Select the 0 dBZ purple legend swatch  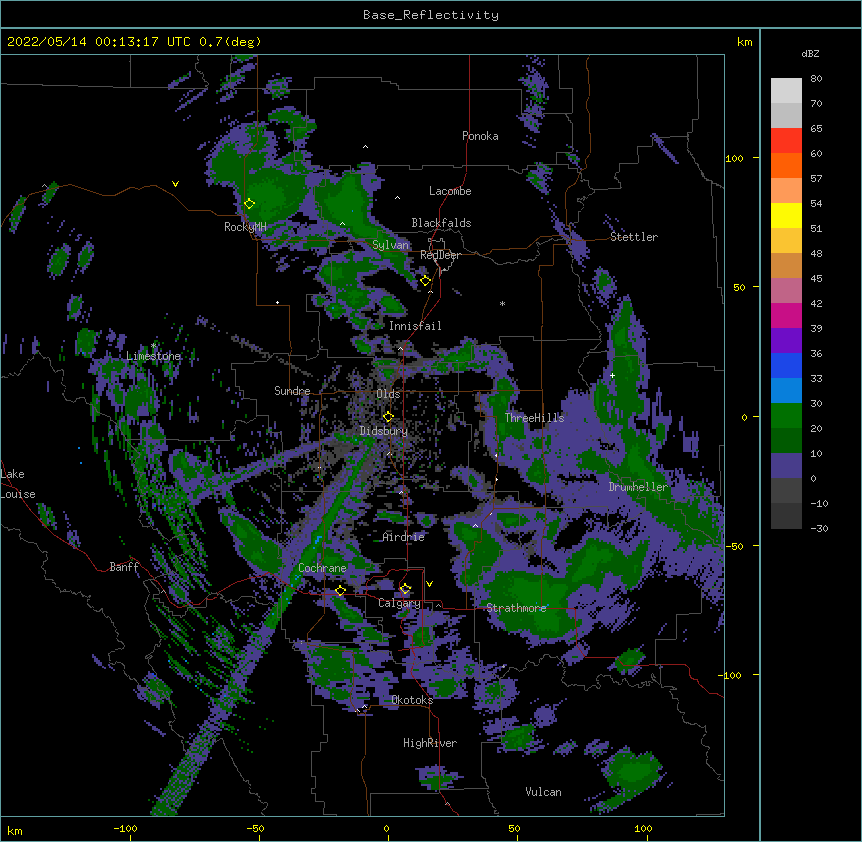point(786,466)
